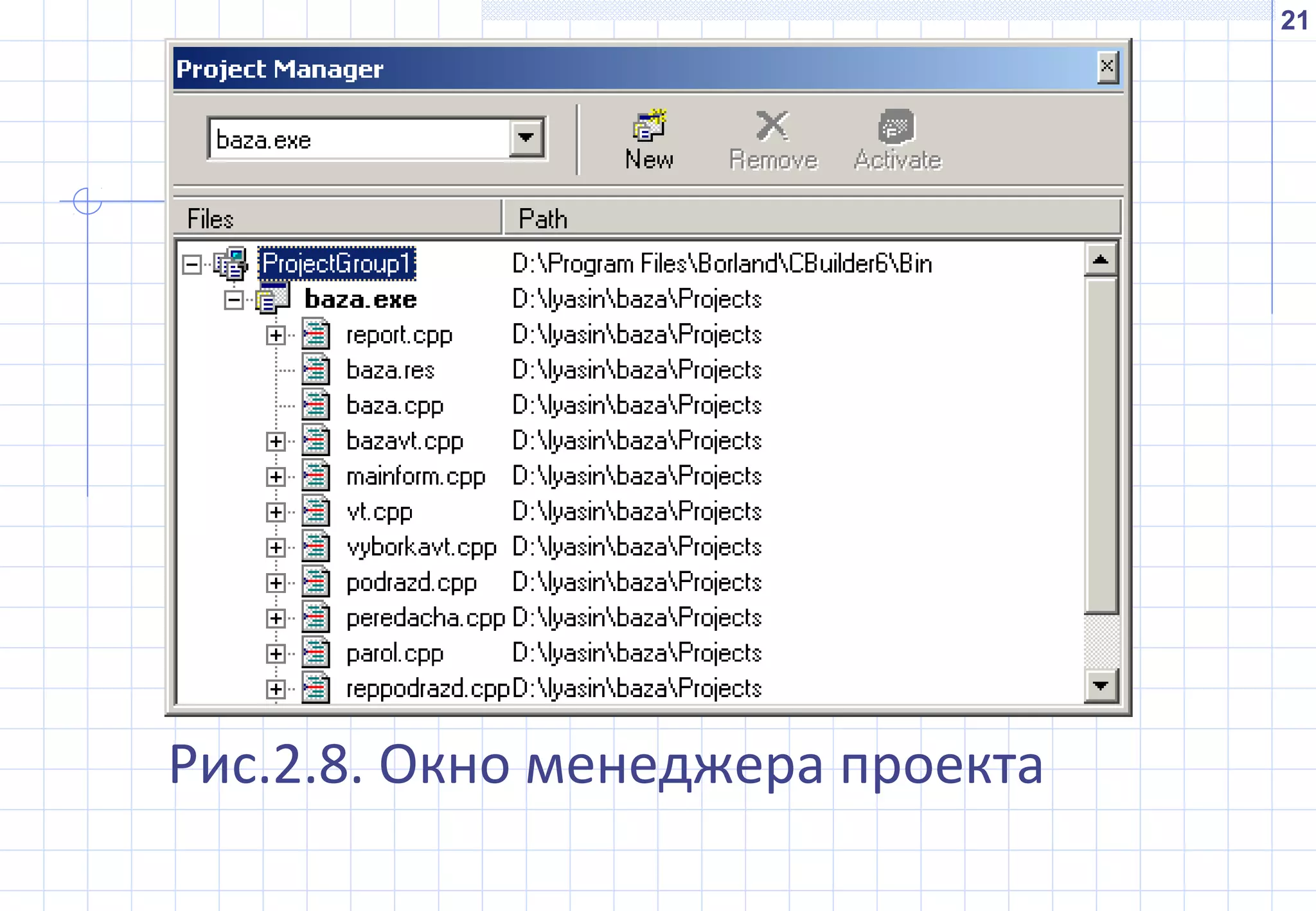This screenshot has height=911, width=1316.
Task: Select the bold baza.exe tree item
Action: pos(360,299)
